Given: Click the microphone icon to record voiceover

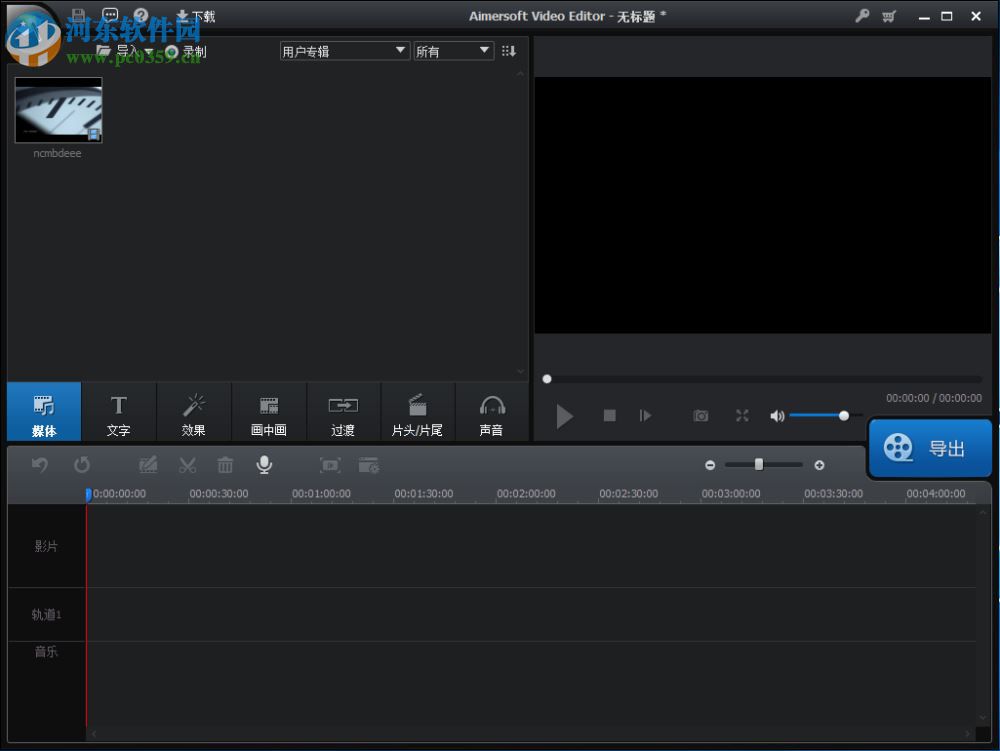Looking at the screenshot, I should pyautogui.click(x=264, y=464).
